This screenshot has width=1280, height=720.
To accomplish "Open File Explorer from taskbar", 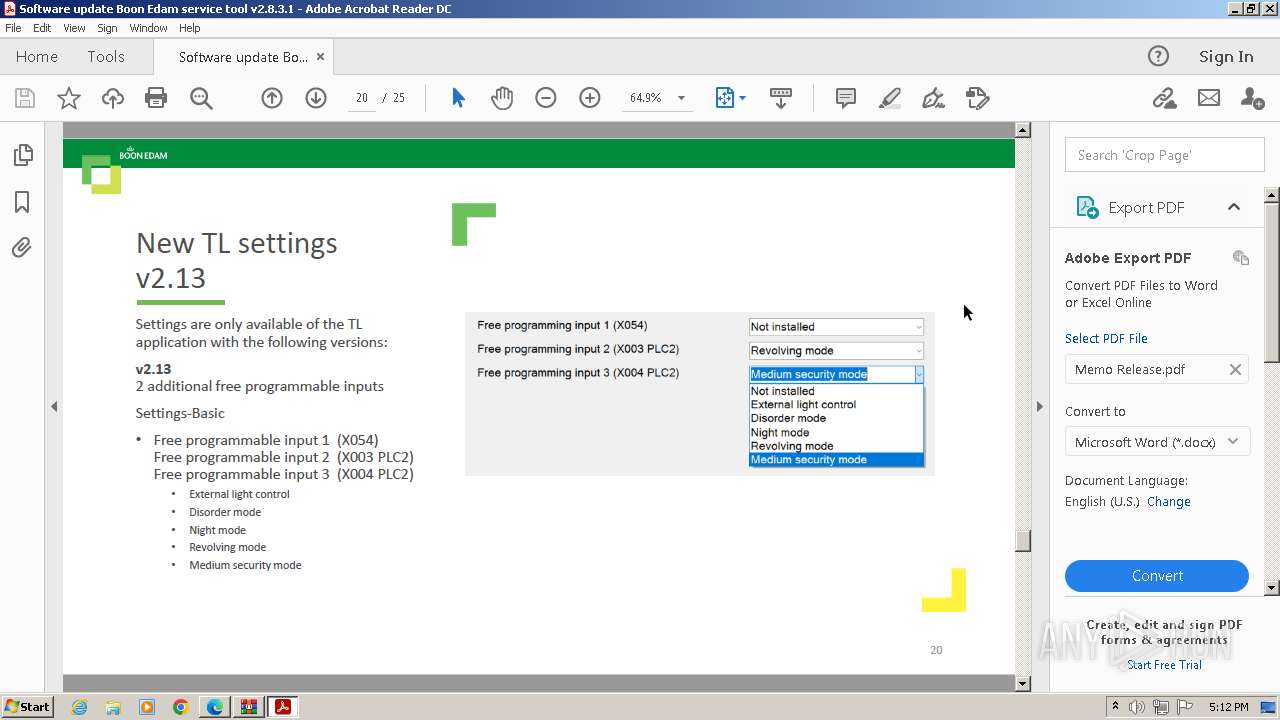I will 113,707.
